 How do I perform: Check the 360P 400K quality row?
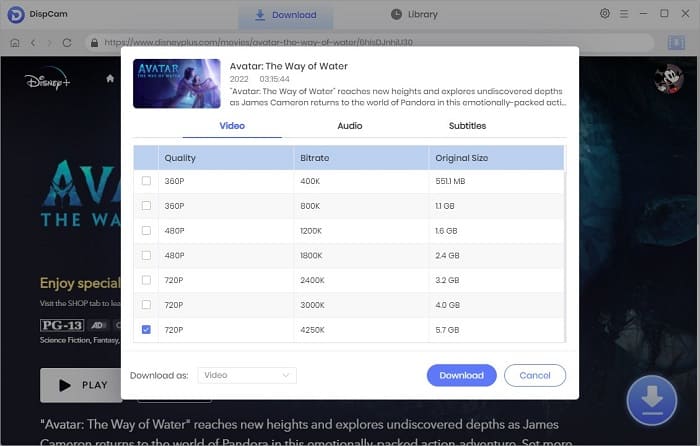click(x=146, y=181)
